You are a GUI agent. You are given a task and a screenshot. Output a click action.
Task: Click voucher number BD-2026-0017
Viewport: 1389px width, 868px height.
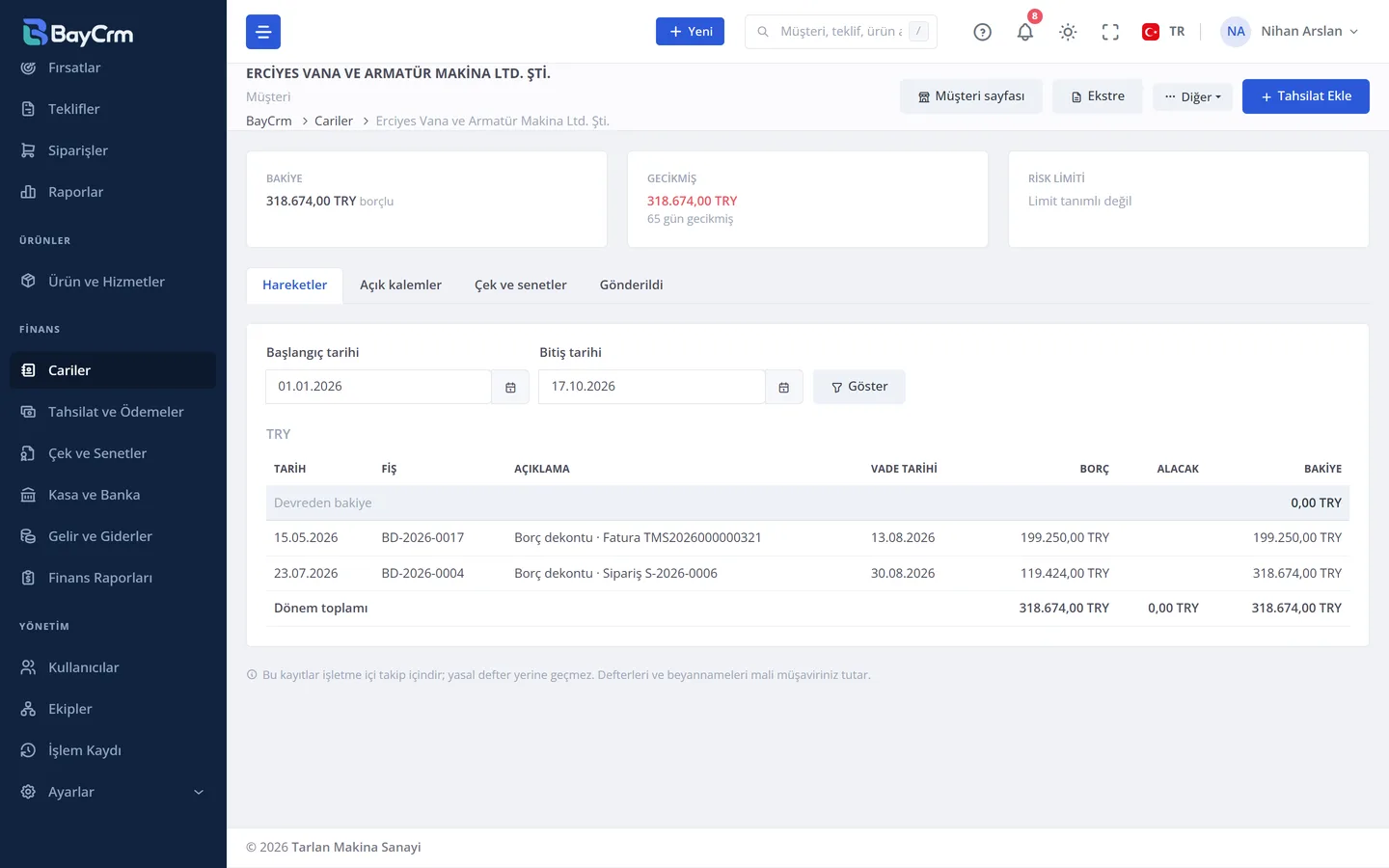pyautogui.click(x=422, y=538)
